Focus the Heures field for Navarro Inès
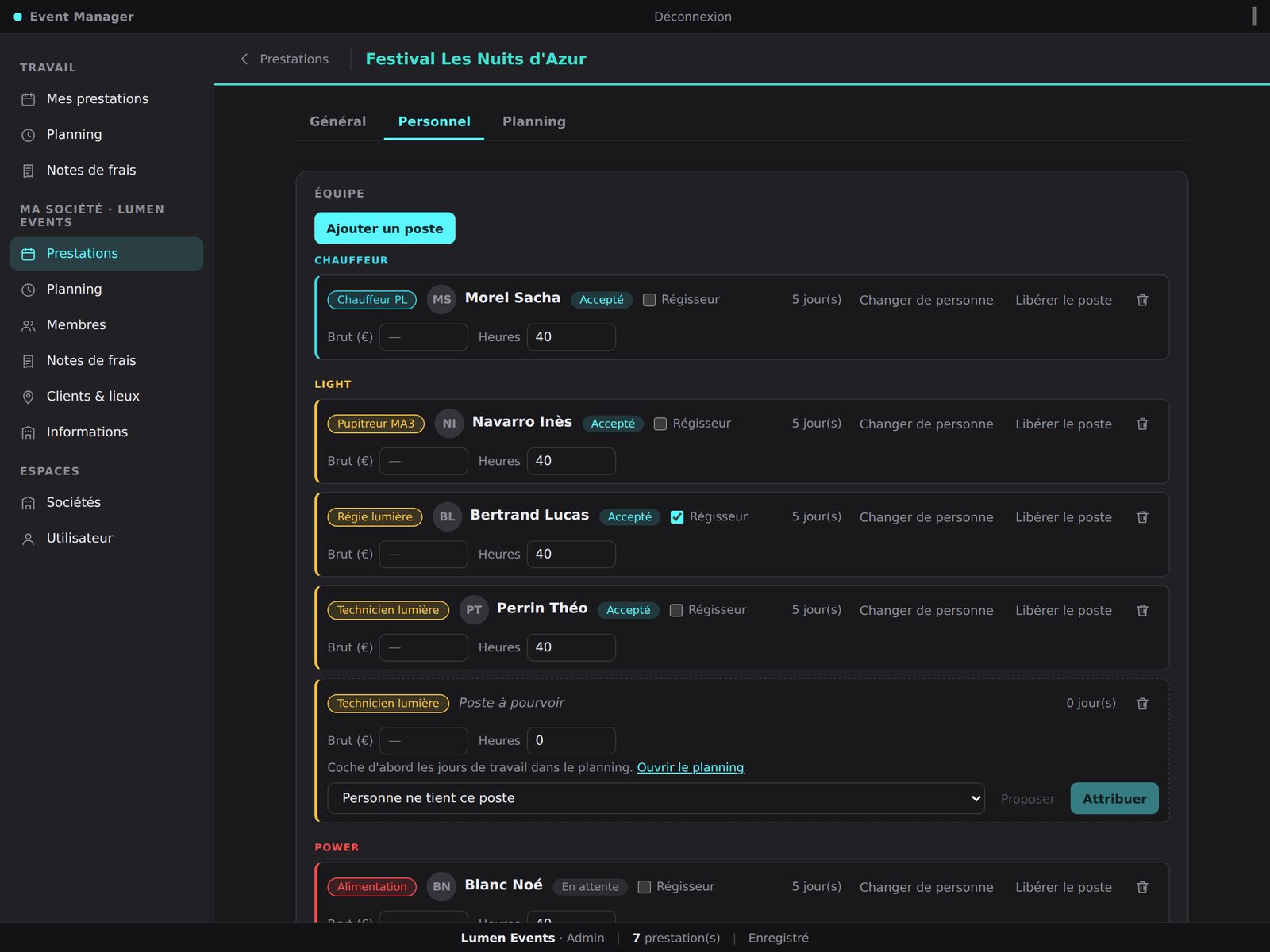This screenshot has width=1270, height=952. pyautogui.click(x=571, y=461)
